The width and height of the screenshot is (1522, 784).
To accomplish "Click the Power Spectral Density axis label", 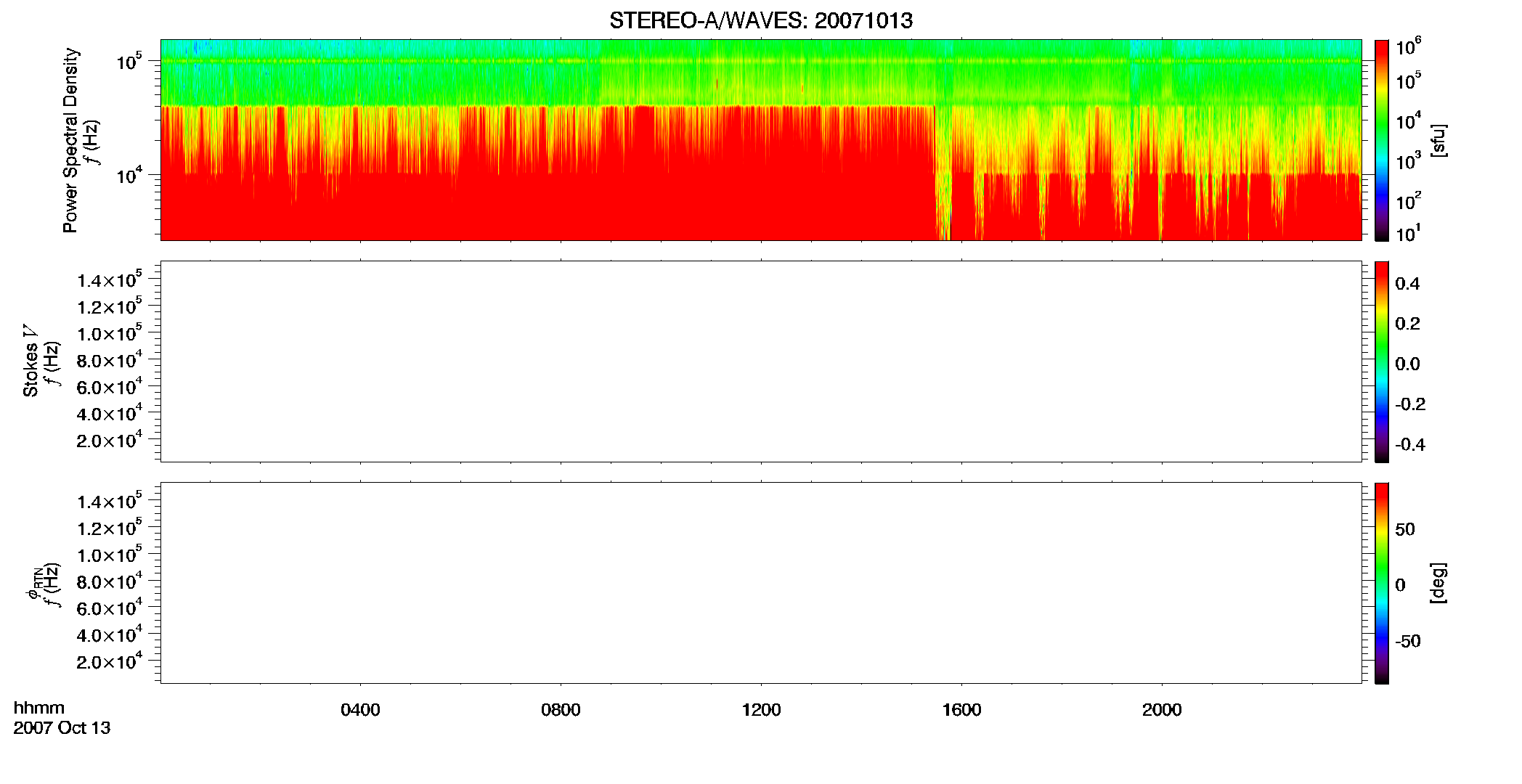I will tap(70, 140).
